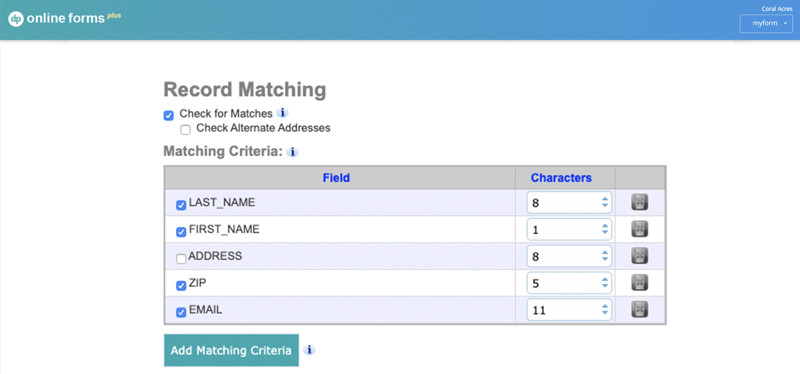Delete the ZIP criteria row
Viewport: 800px width, 374px height.
640,282
